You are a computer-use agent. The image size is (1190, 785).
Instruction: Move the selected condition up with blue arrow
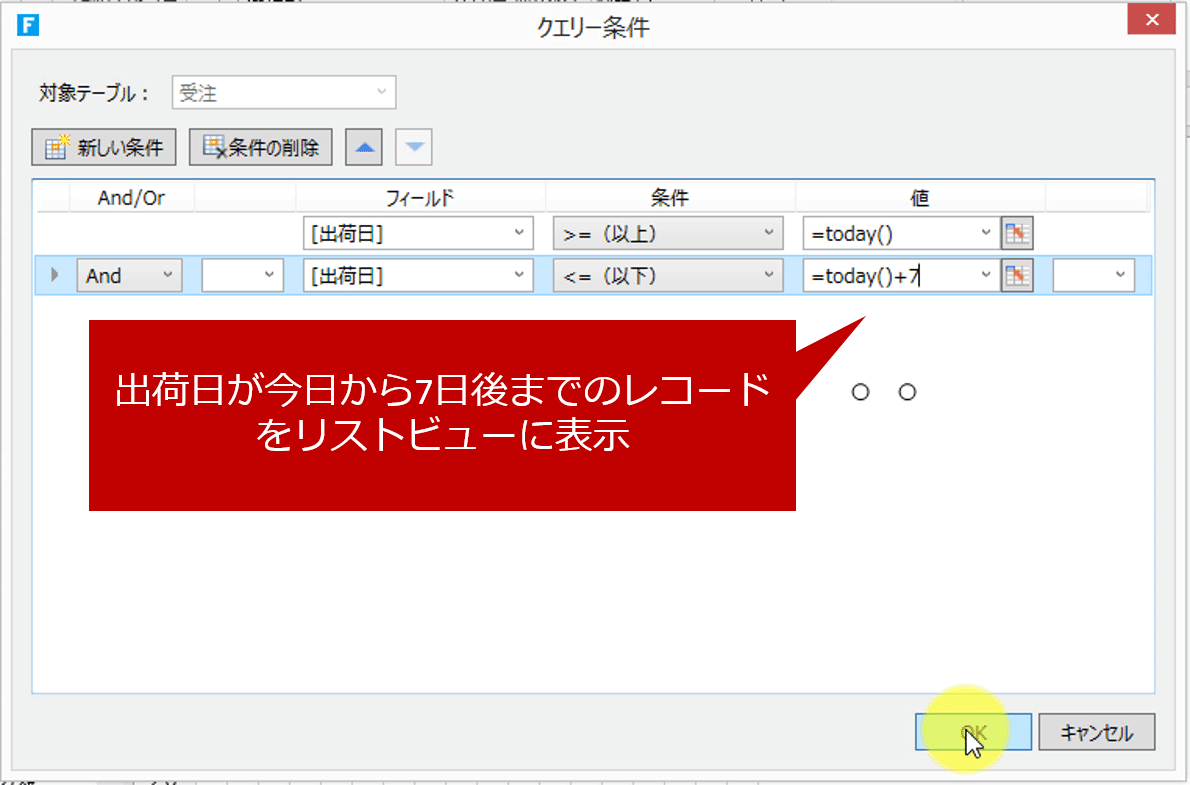pos(363,146)
